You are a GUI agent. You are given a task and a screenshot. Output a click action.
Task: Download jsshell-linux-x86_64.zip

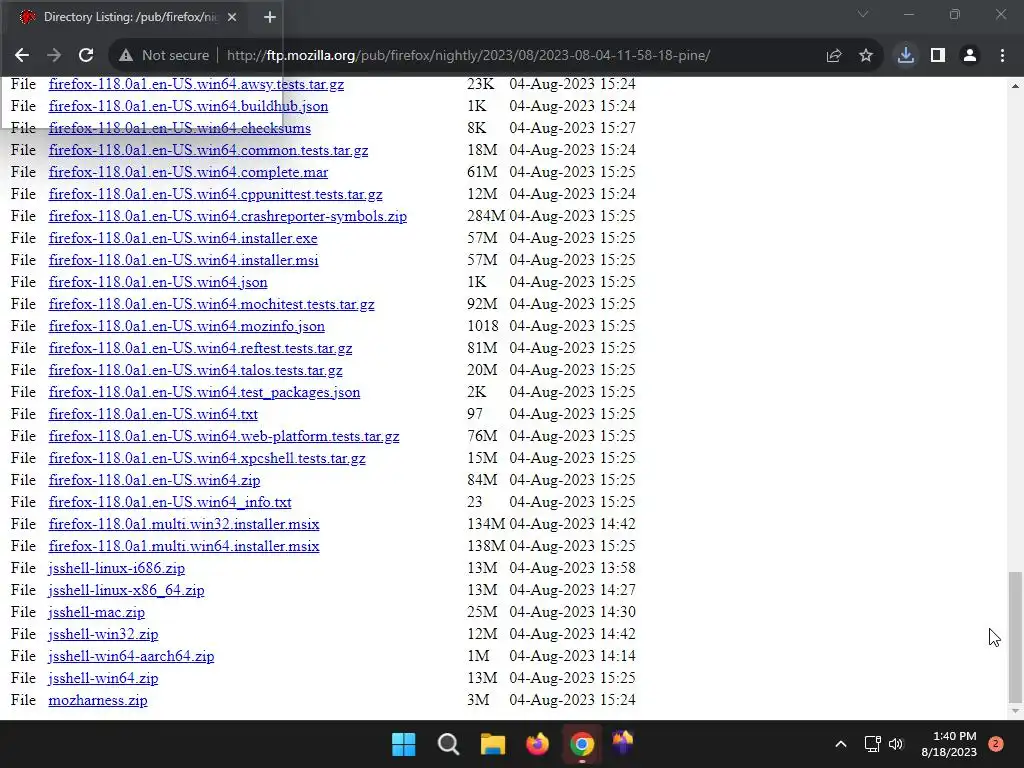[x=126, y=590]
